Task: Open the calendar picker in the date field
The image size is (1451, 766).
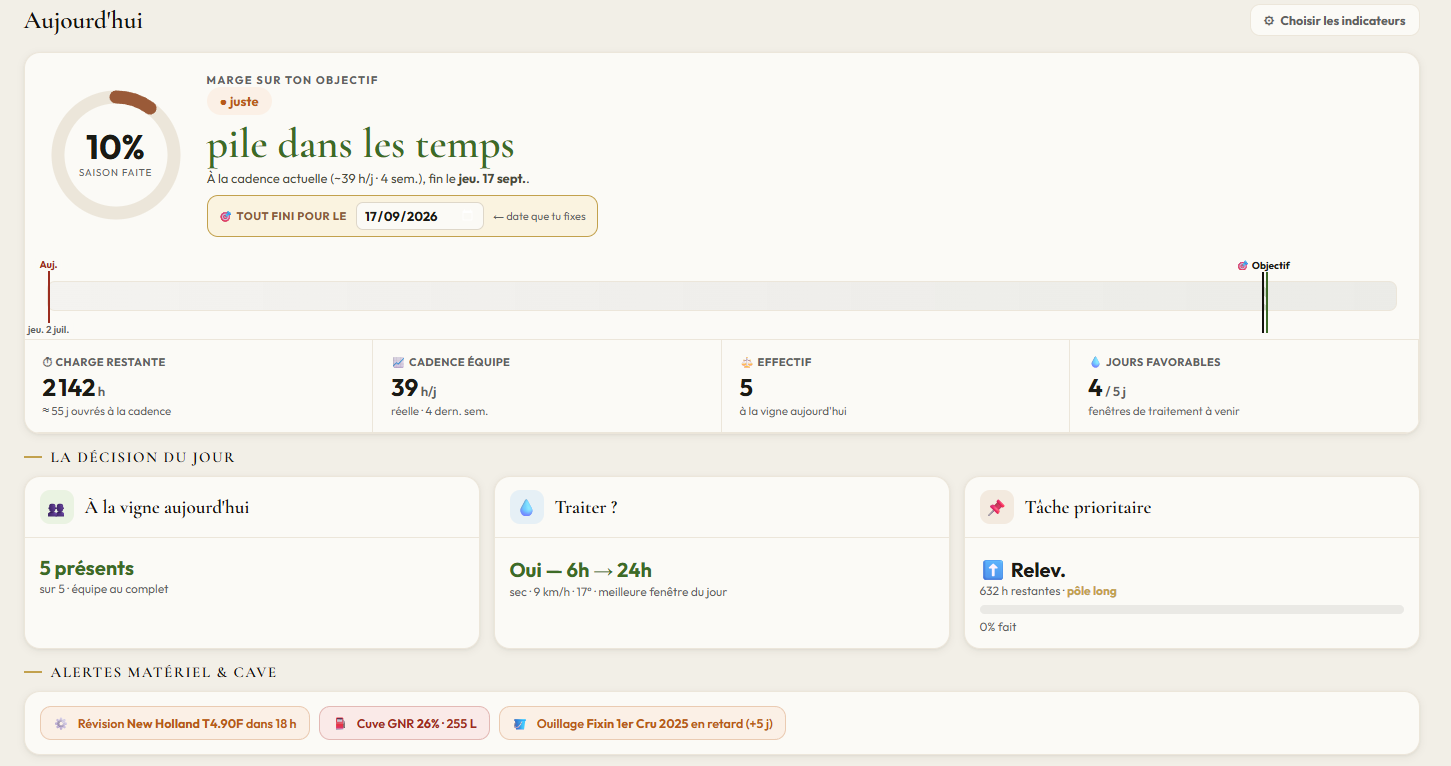Action: point(467,216)
